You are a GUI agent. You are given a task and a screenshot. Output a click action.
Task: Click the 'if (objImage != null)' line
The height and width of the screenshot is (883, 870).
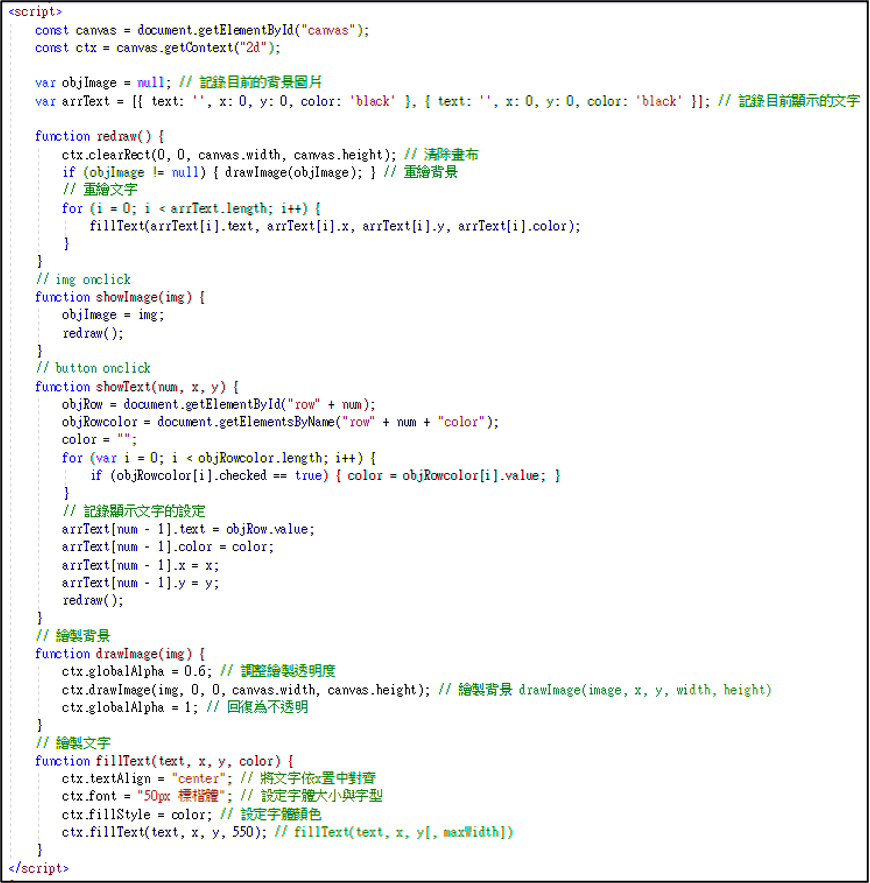pyautogui.click(x=260, y=172)
